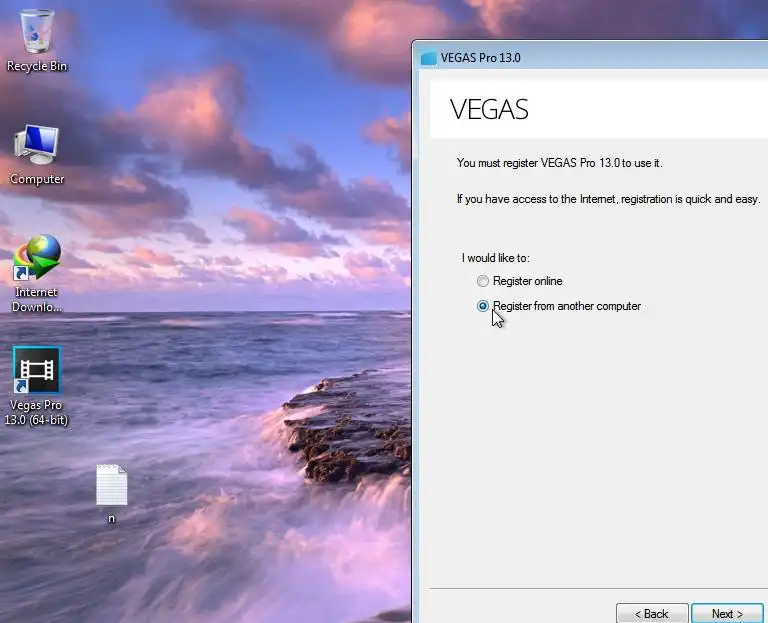
Task: Click the VEGAS Pro 13.0 title bar icon
Action: (429, 58)
